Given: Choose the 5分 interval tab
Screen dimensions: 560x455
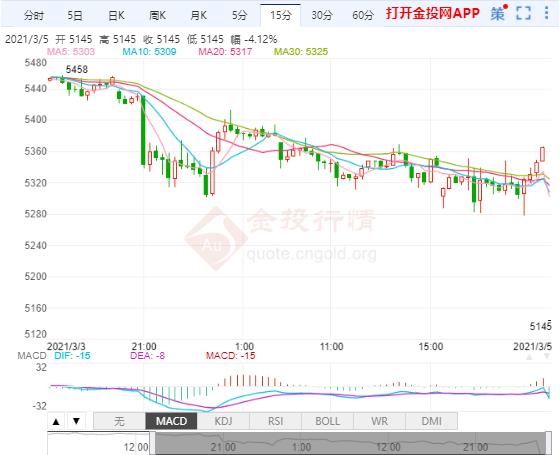Looking at the screenshot, I should [239, 15].
